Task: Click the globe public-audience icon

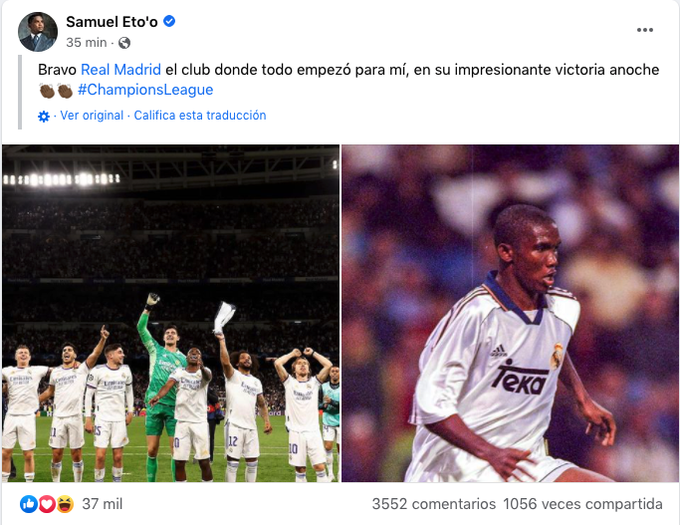Action: tap(124, 43)
